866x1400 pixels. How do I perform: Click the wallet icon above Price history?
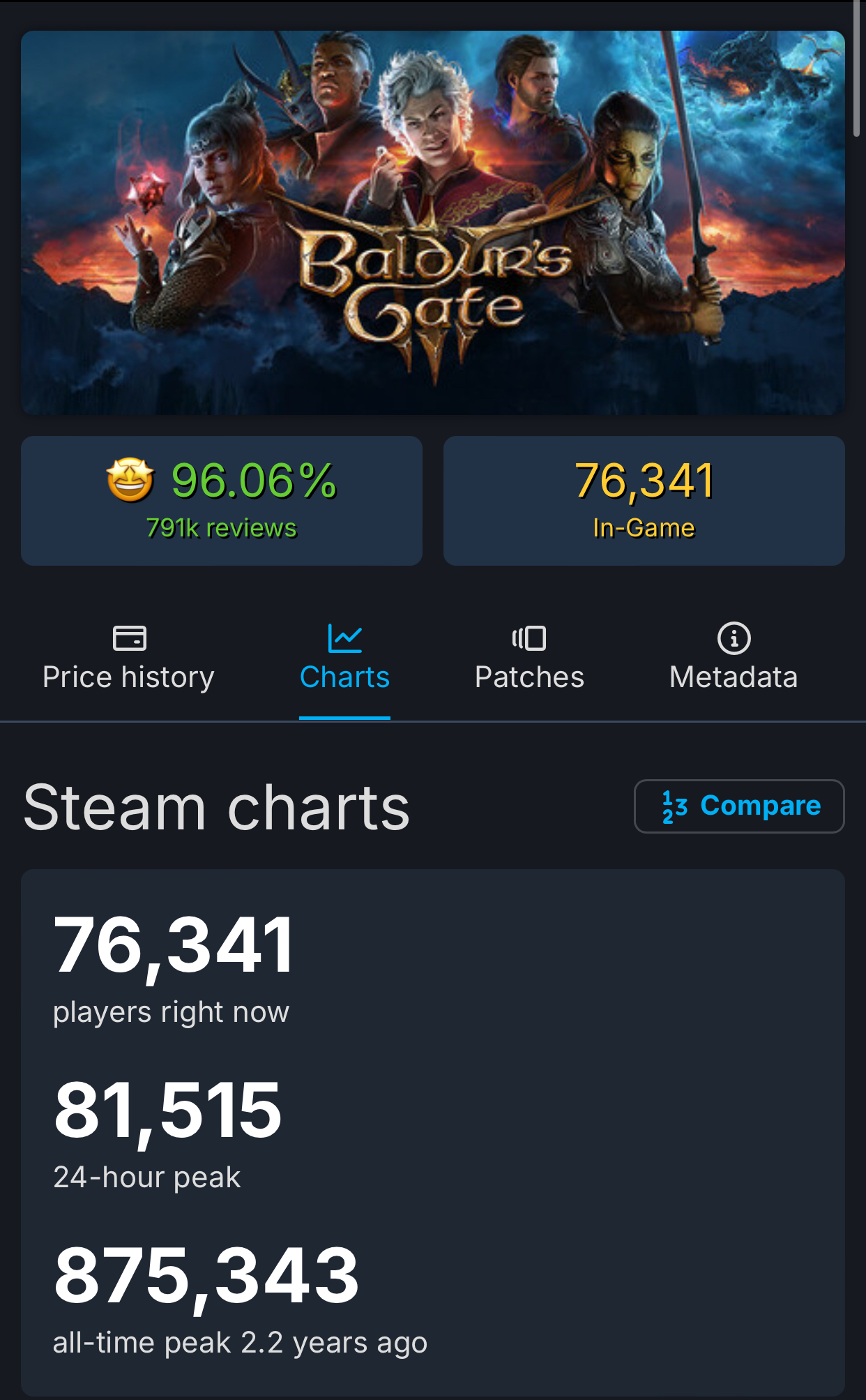click(129, 638)
